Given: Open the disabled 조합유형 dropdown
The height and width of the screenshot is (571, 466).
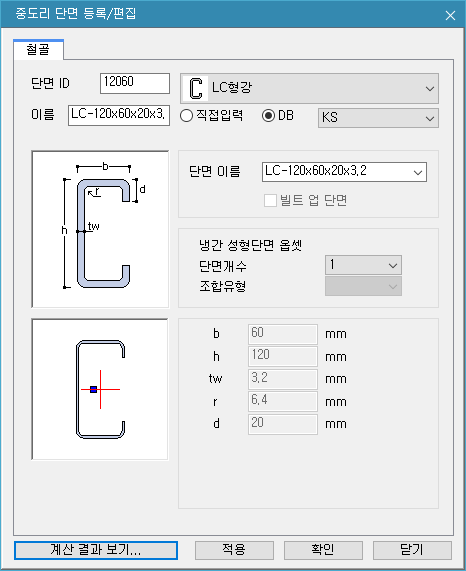Looking at the screenshot, I should [363, 286].
